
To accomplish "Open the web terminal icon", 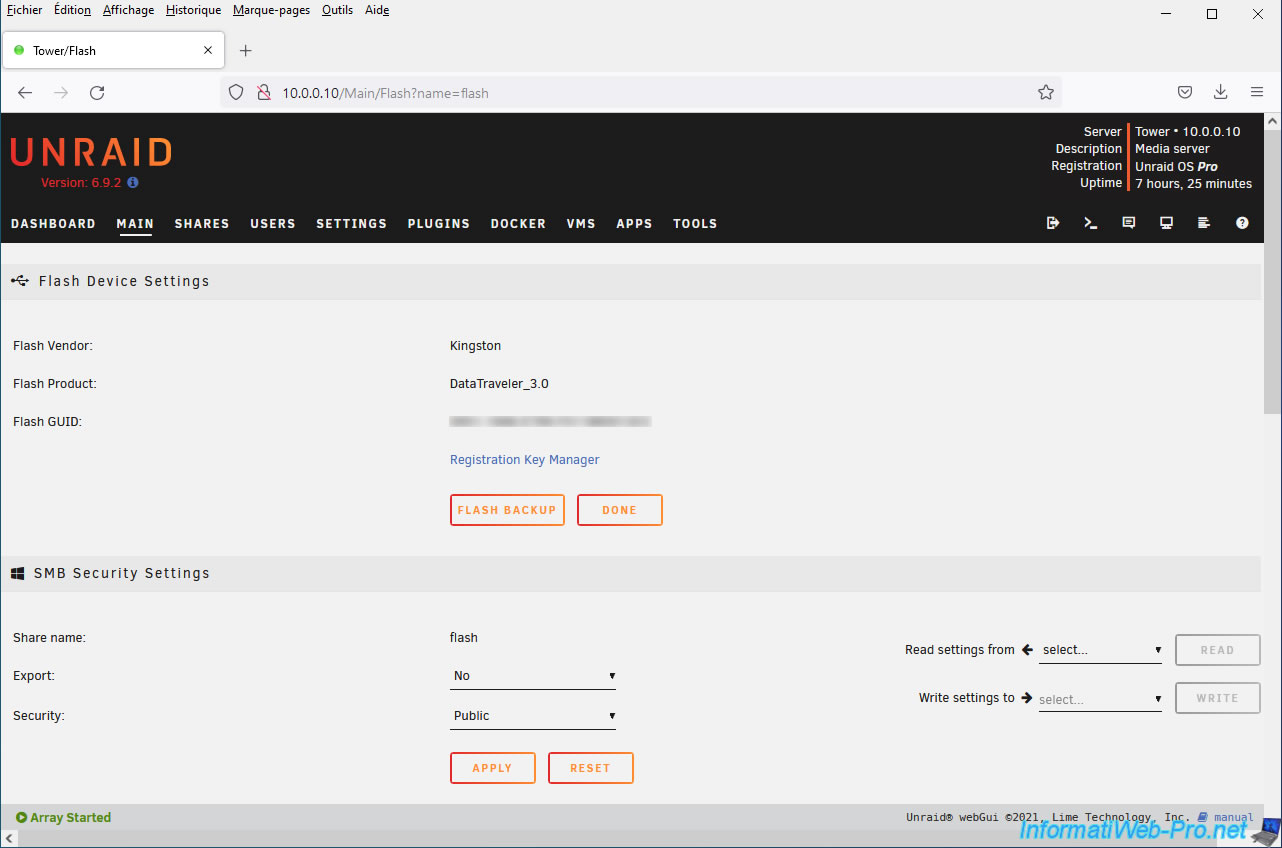I will [x=1090, y=223].
